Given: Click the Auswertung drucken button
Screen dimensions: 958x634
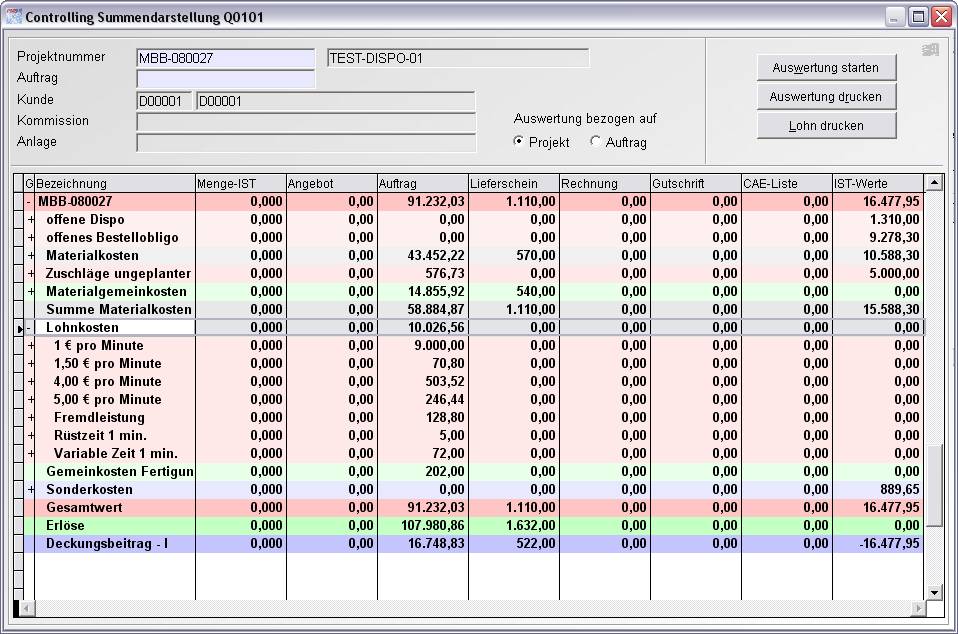Looking at the screenshot, I should click(825, 97).
